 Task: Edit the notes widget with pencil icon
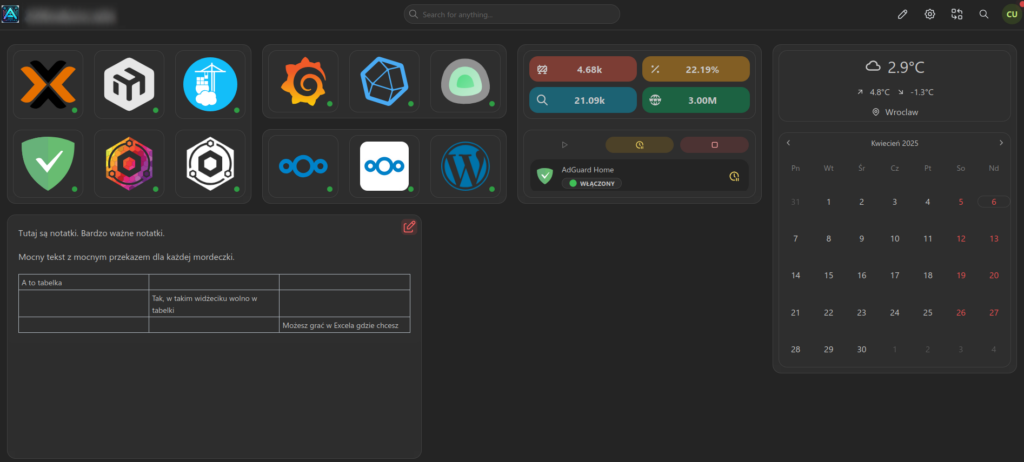click(409, 227)
